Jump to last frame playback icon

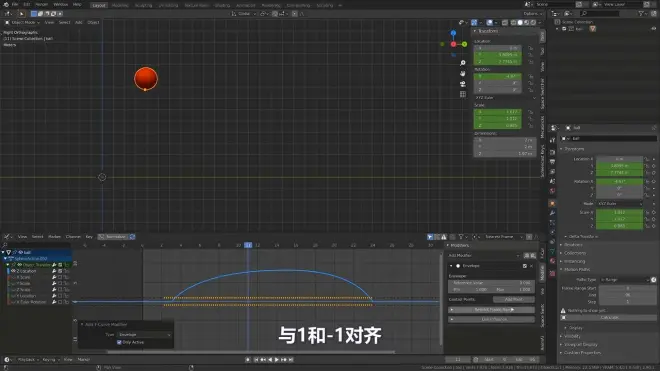[x=290, y=360]
